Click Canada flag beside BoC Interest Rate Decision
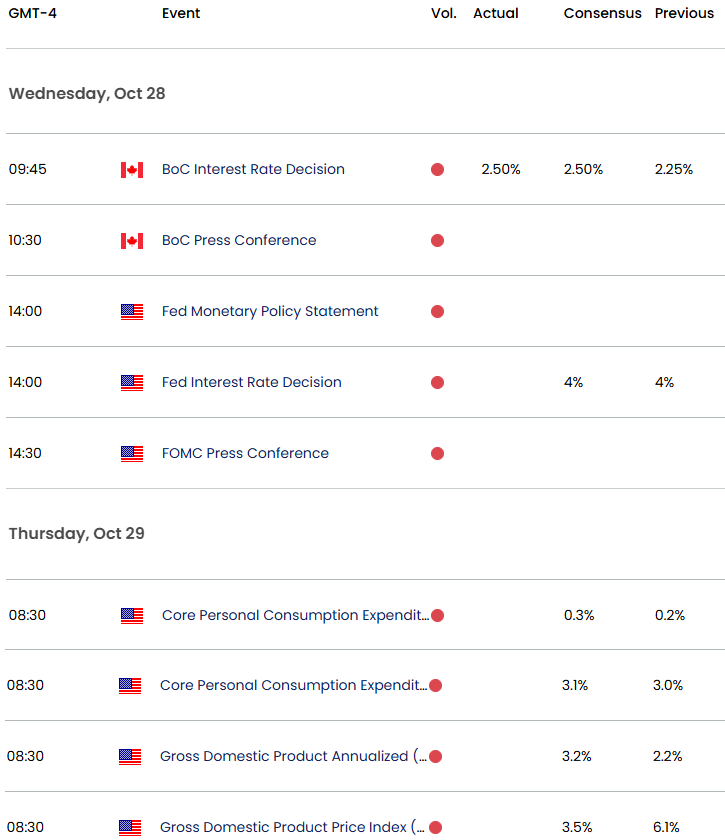The height and width of the screenshot is (840, 725). click(132, 170)
